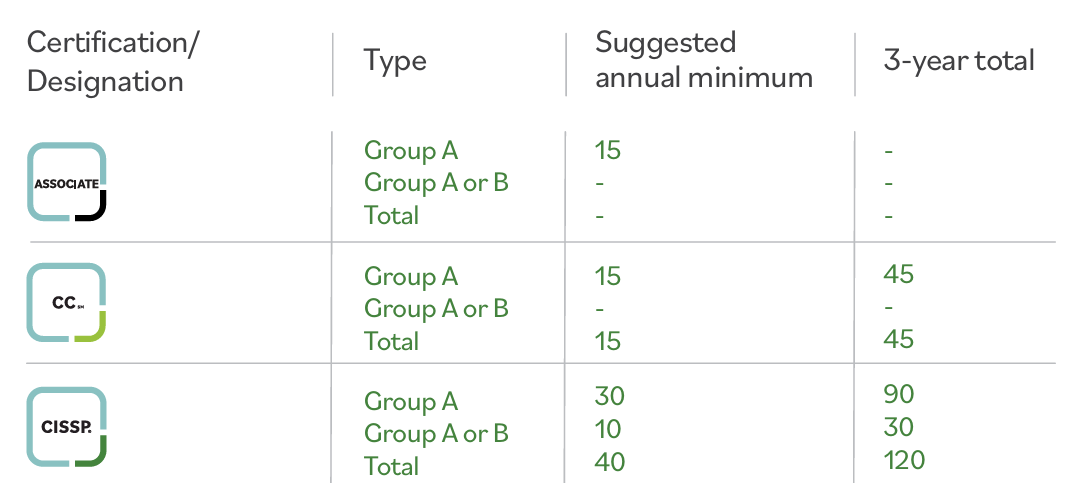Select the 3-year total column header
Screen dimensions: 1081x483
click(958, 61)
